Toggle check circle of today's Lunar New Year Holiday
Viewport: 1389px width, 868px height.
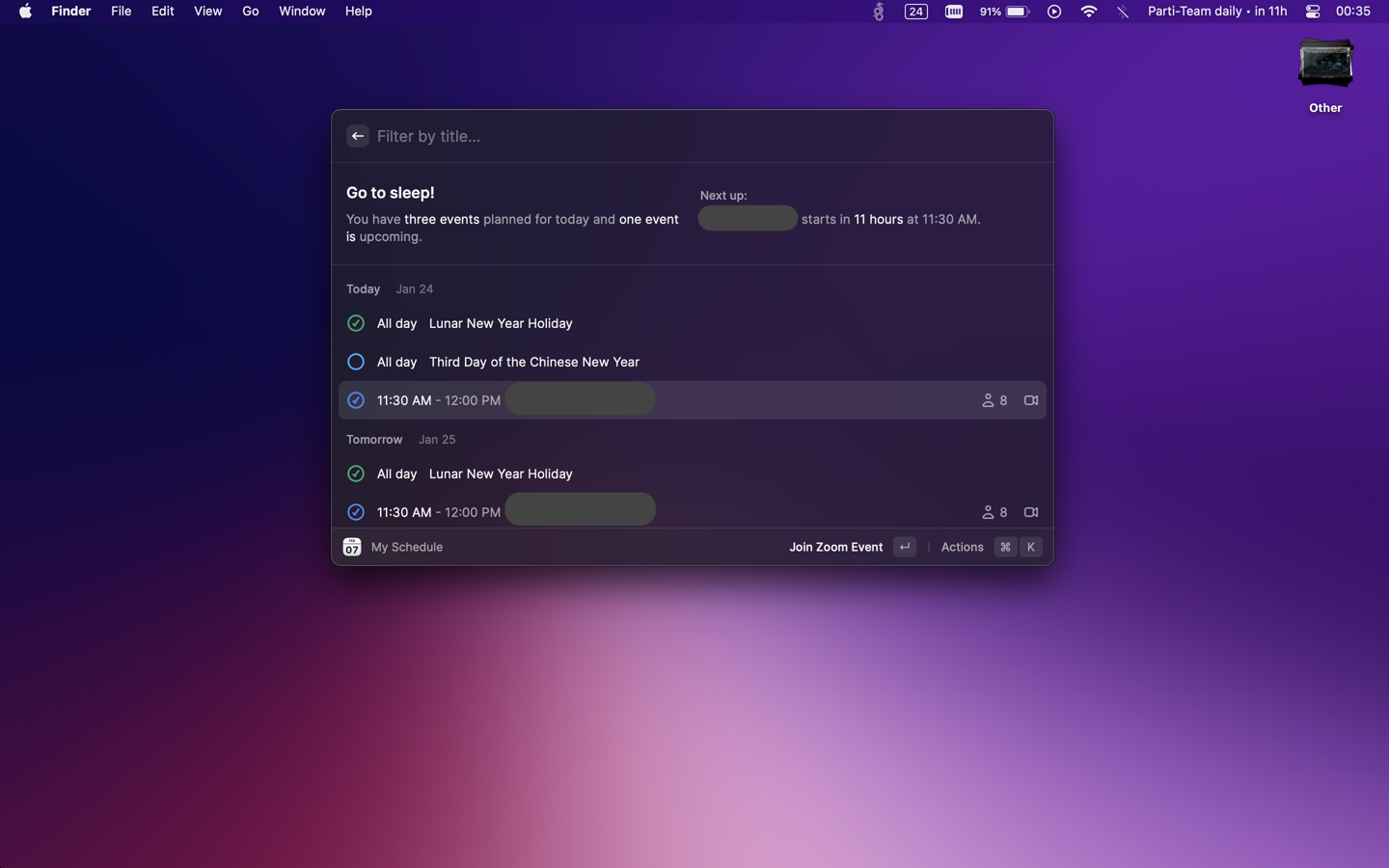coord(356,323)
